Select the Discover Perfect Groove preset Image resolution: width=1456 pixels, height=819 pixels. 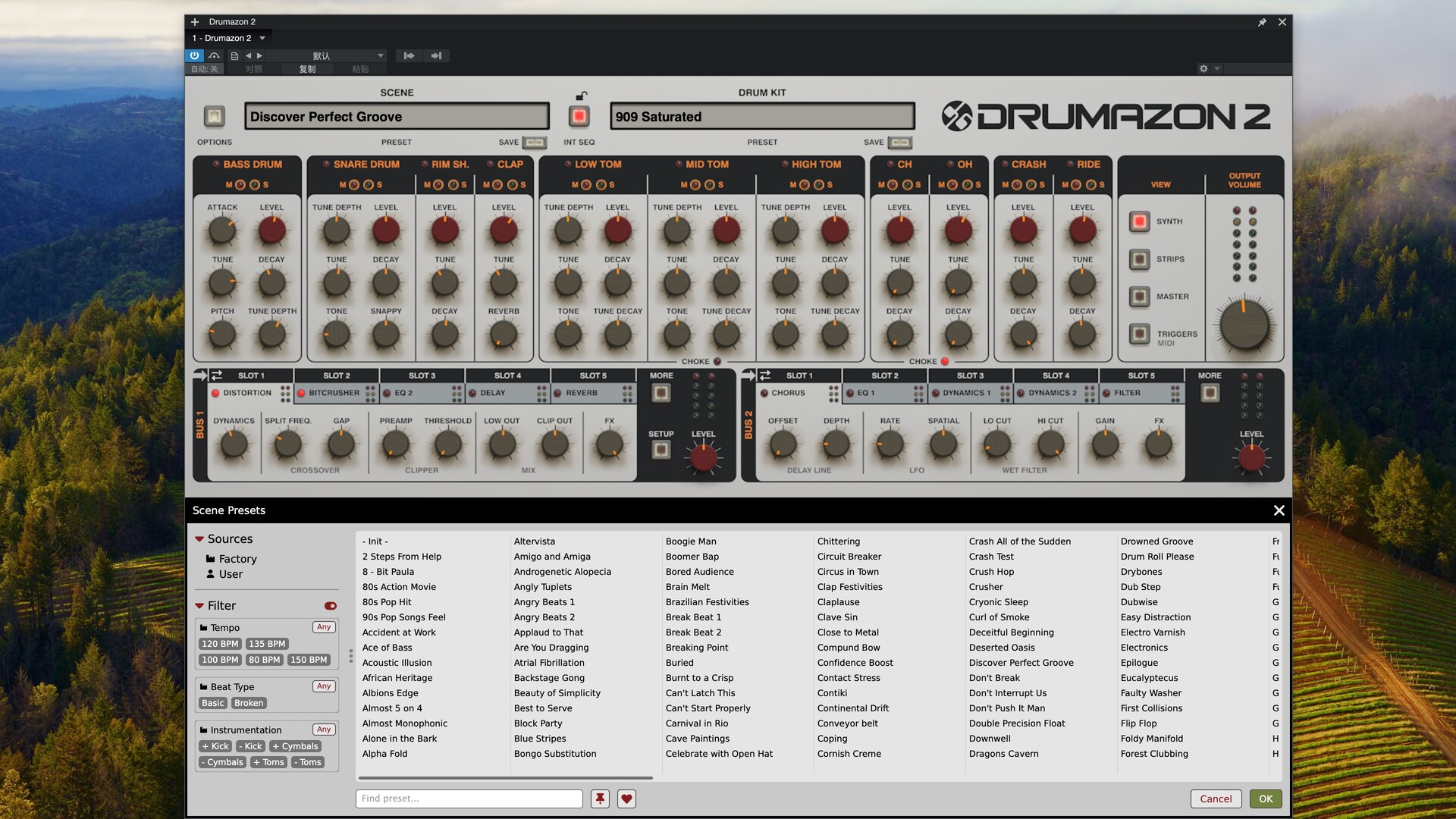click(1021, 663)
